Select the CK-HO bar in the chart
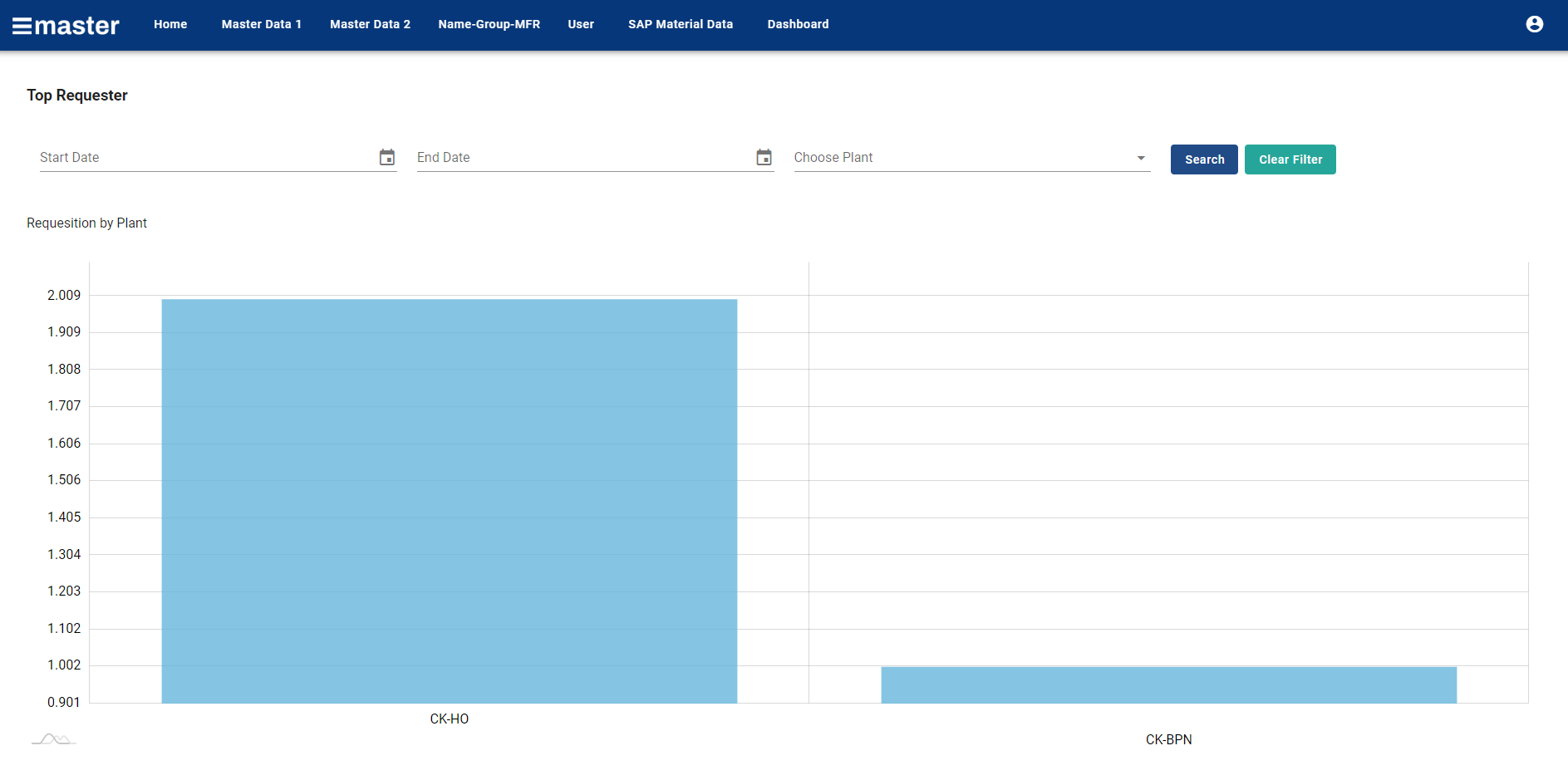This screenshot has width=1568, height=780. [x=449, y=498]
